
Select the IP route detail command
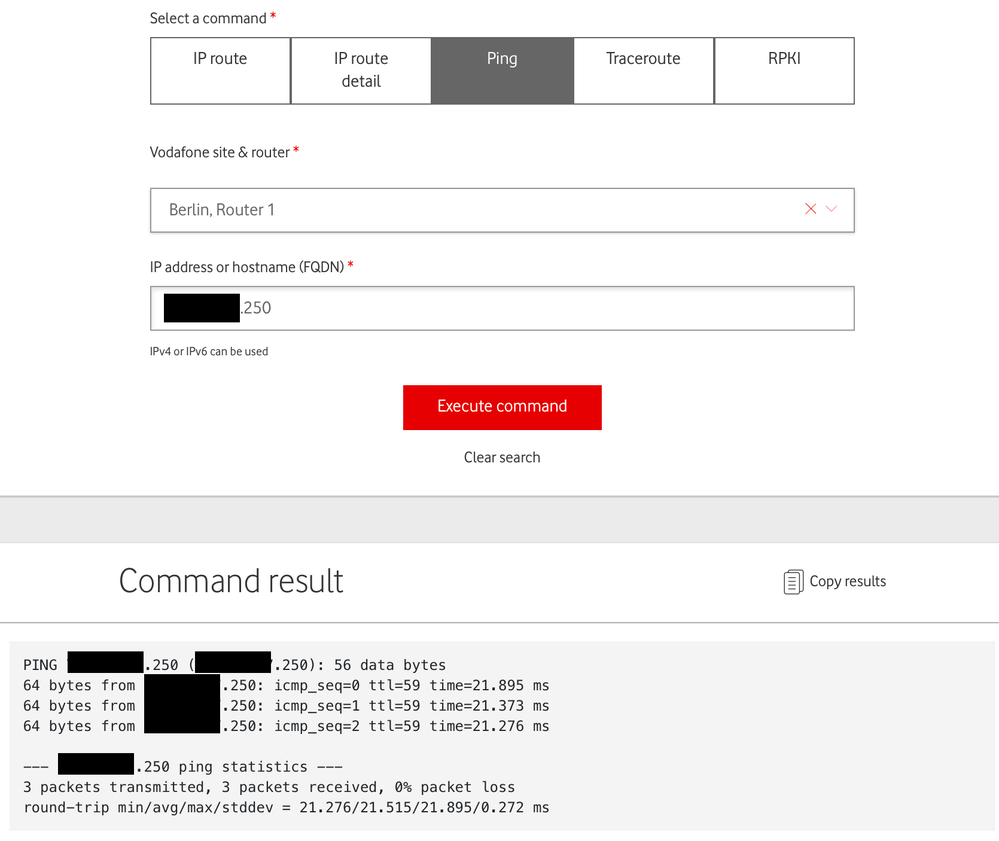click(x=361, y=71)
